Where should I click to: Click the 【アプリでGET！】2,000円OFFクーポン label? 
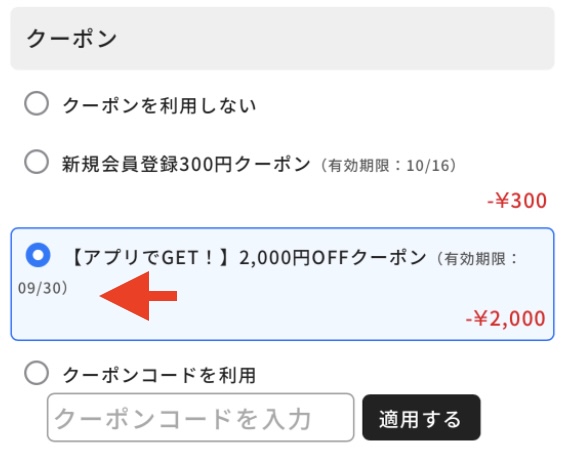[248, 258]
